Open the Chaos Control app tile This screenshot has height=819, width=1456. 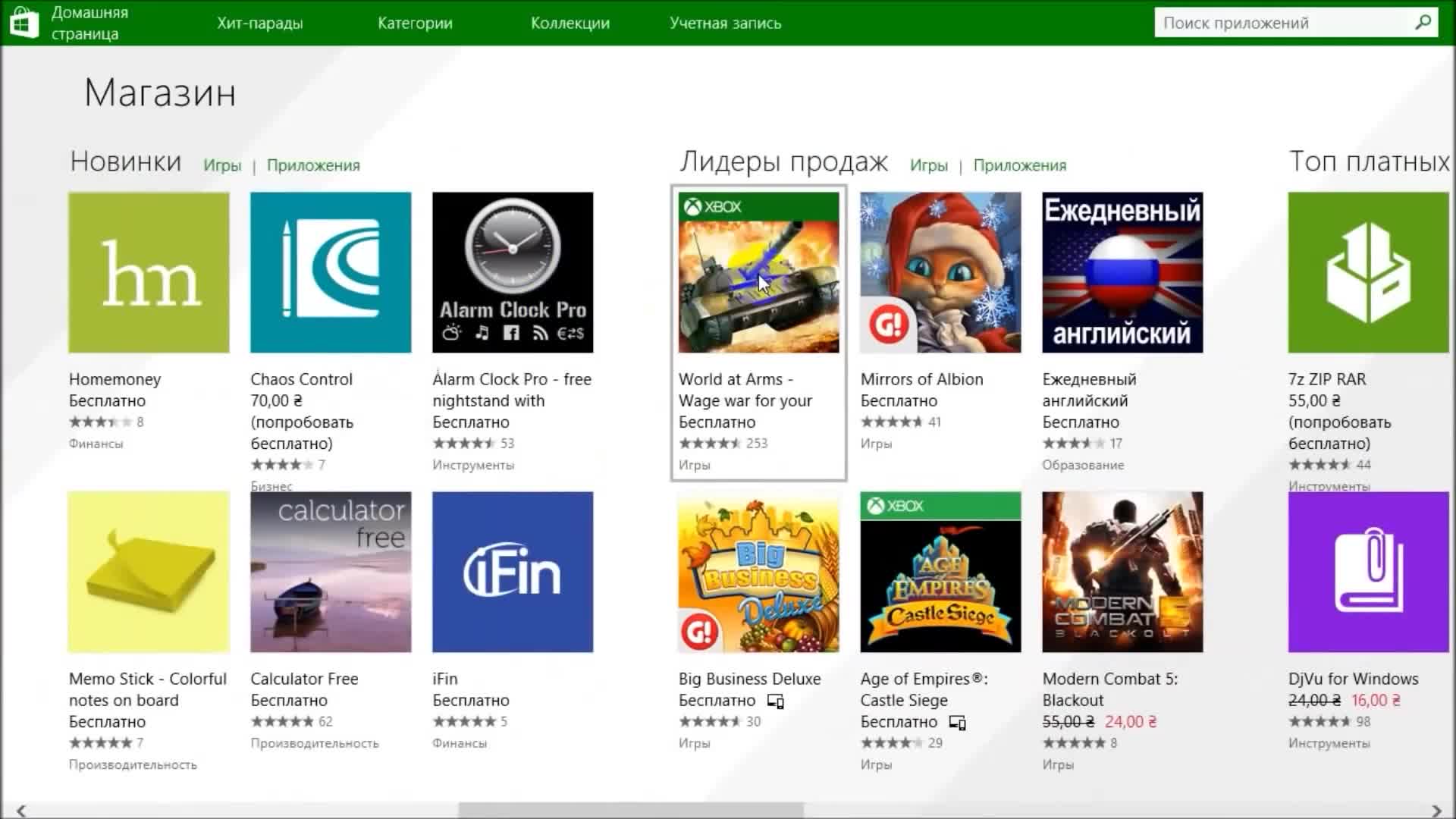[x=331, y=272]
